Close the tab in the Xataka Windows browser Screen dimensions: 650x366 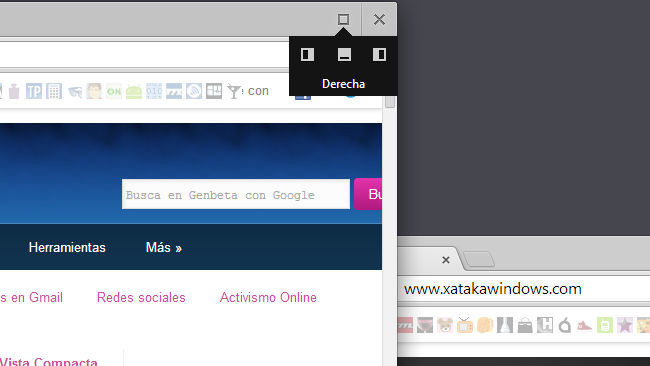(446, 260)
